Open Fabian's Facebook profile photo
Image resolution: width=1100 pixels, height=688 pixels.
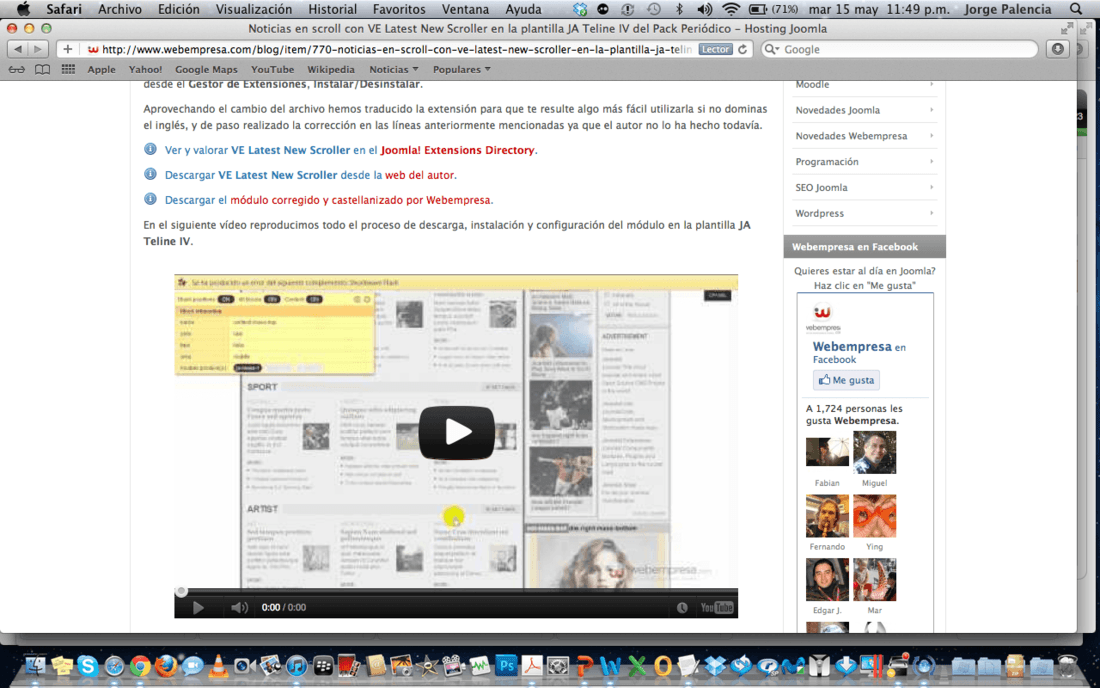[x=827, y=452]
